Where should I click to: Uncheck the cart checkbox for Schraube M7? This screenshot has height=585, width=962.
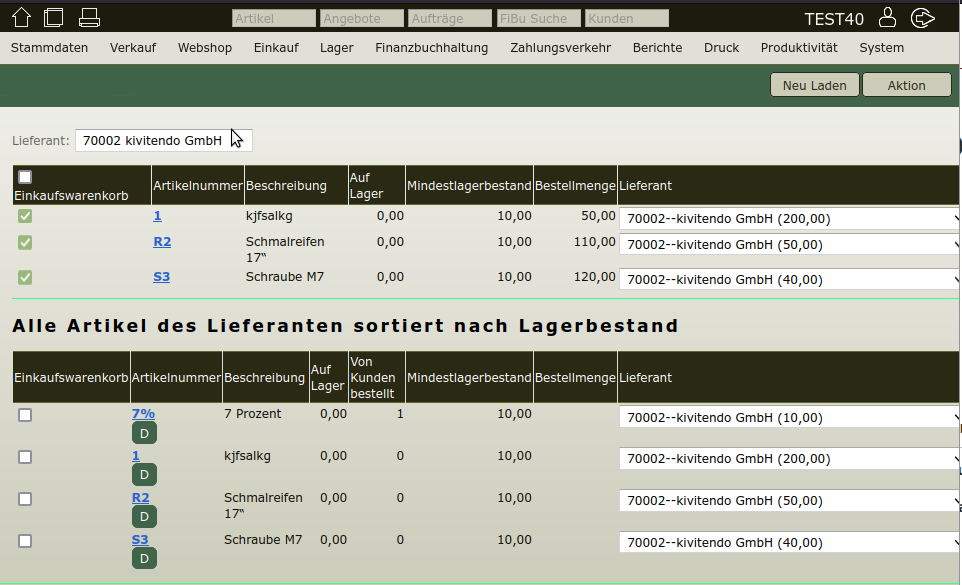tap(25, 277)
